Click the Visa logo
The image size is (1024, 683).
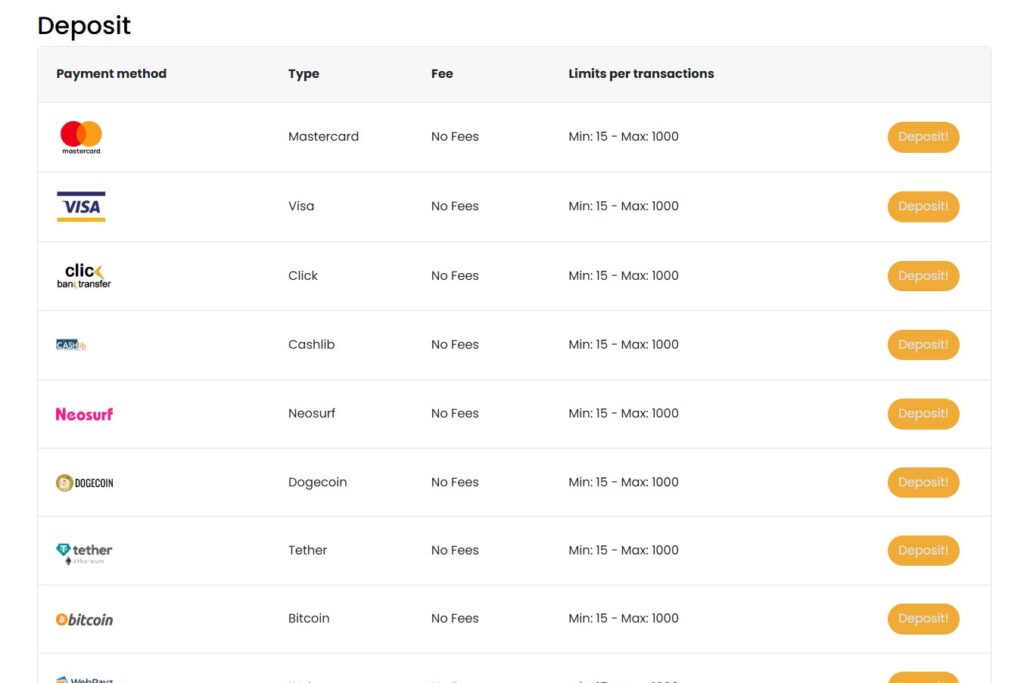pyautogui.click(x=80, y=206)
